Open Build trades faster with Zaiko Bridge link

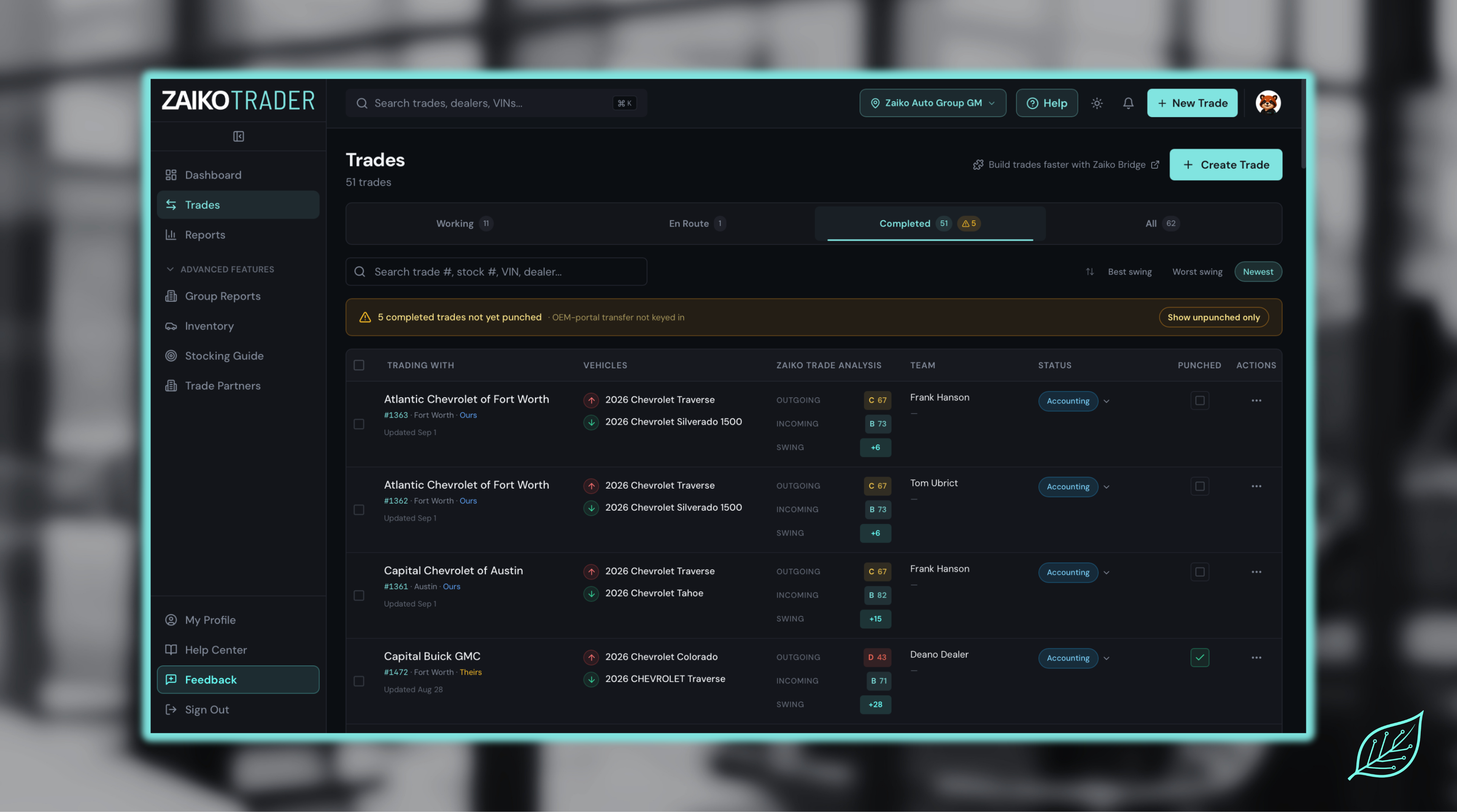tap(1066, 165)
